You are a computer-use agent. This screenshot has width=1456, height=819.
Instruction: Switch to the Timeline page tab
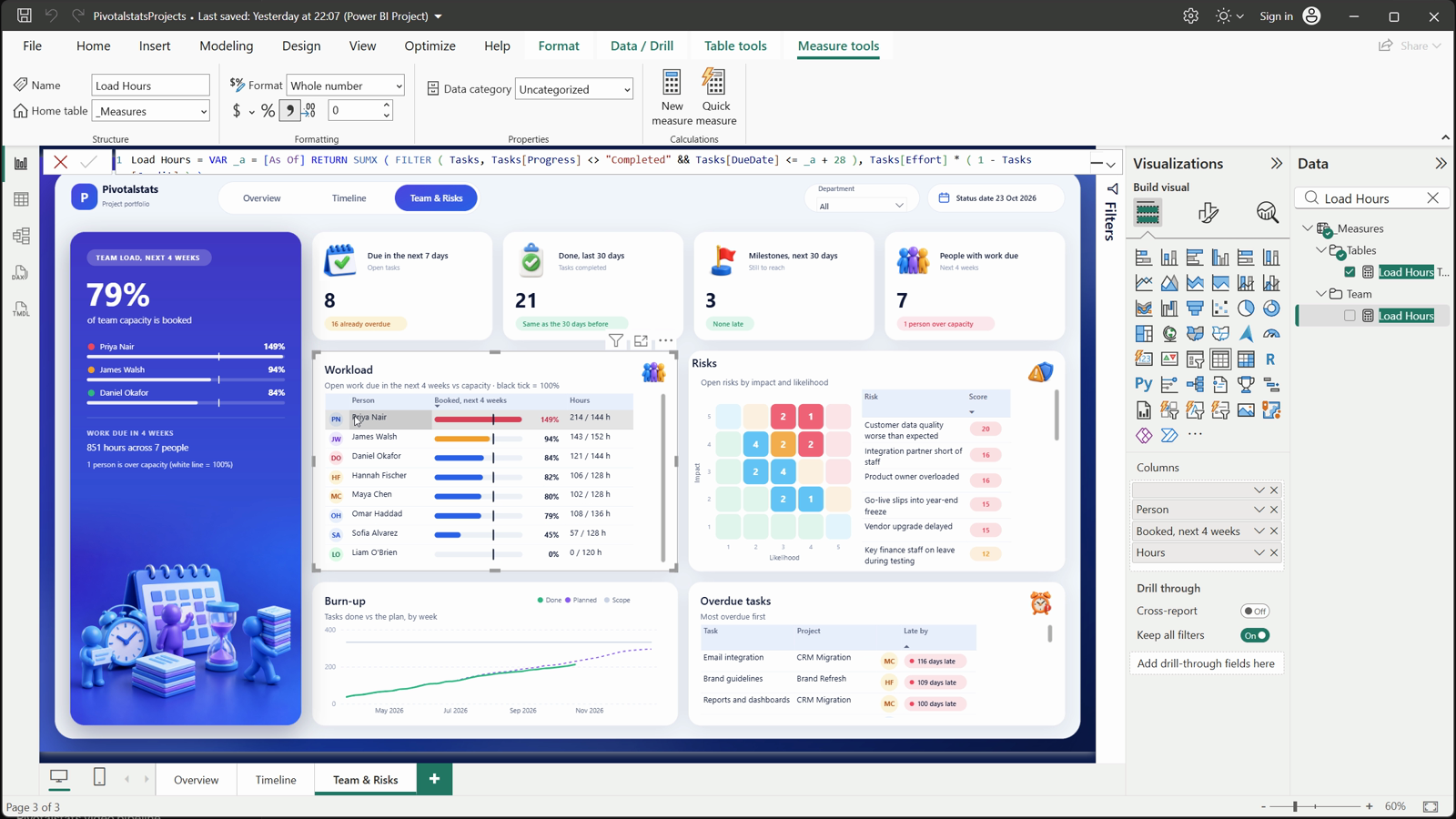pos(276,780)
